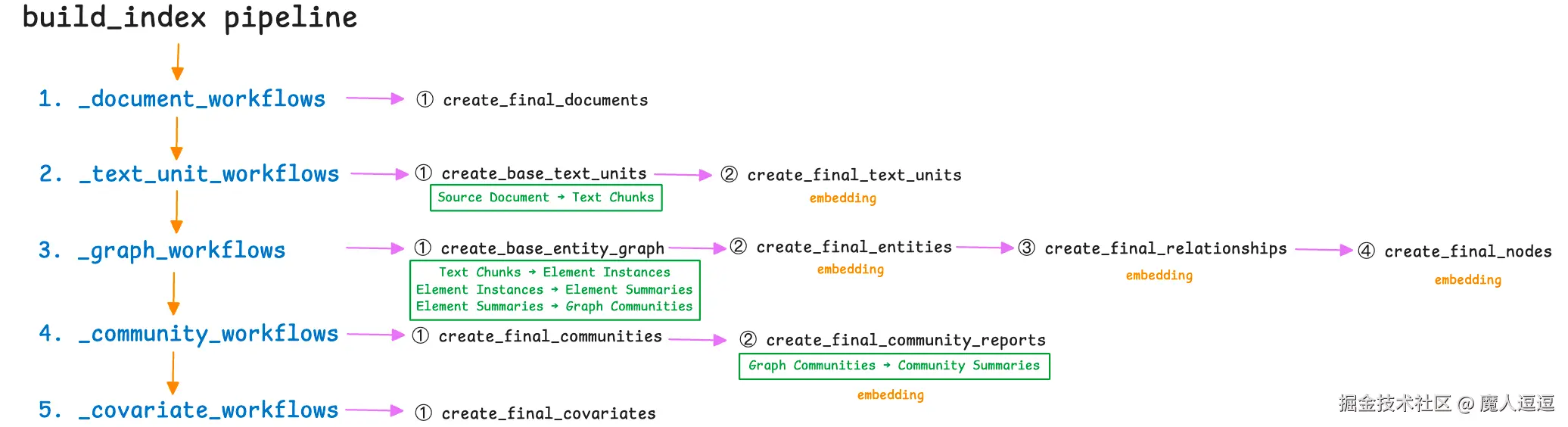Screen dimensions: 1568x427
Task: Click "Graph Communities → Community Summaries" box
Action: tap(894, 366)
